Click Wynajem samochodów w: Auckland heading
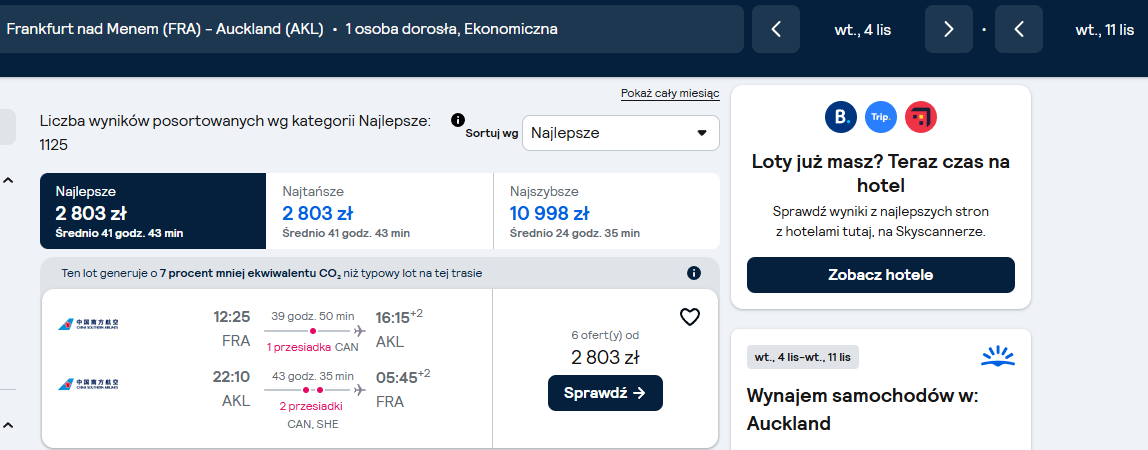Viewport: 1148px width, 450px height. 862,410
